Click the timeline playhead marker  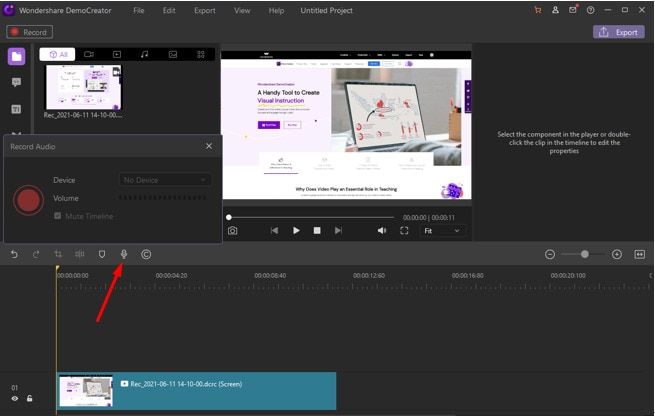pyautogui.click(x=57, y=269)
